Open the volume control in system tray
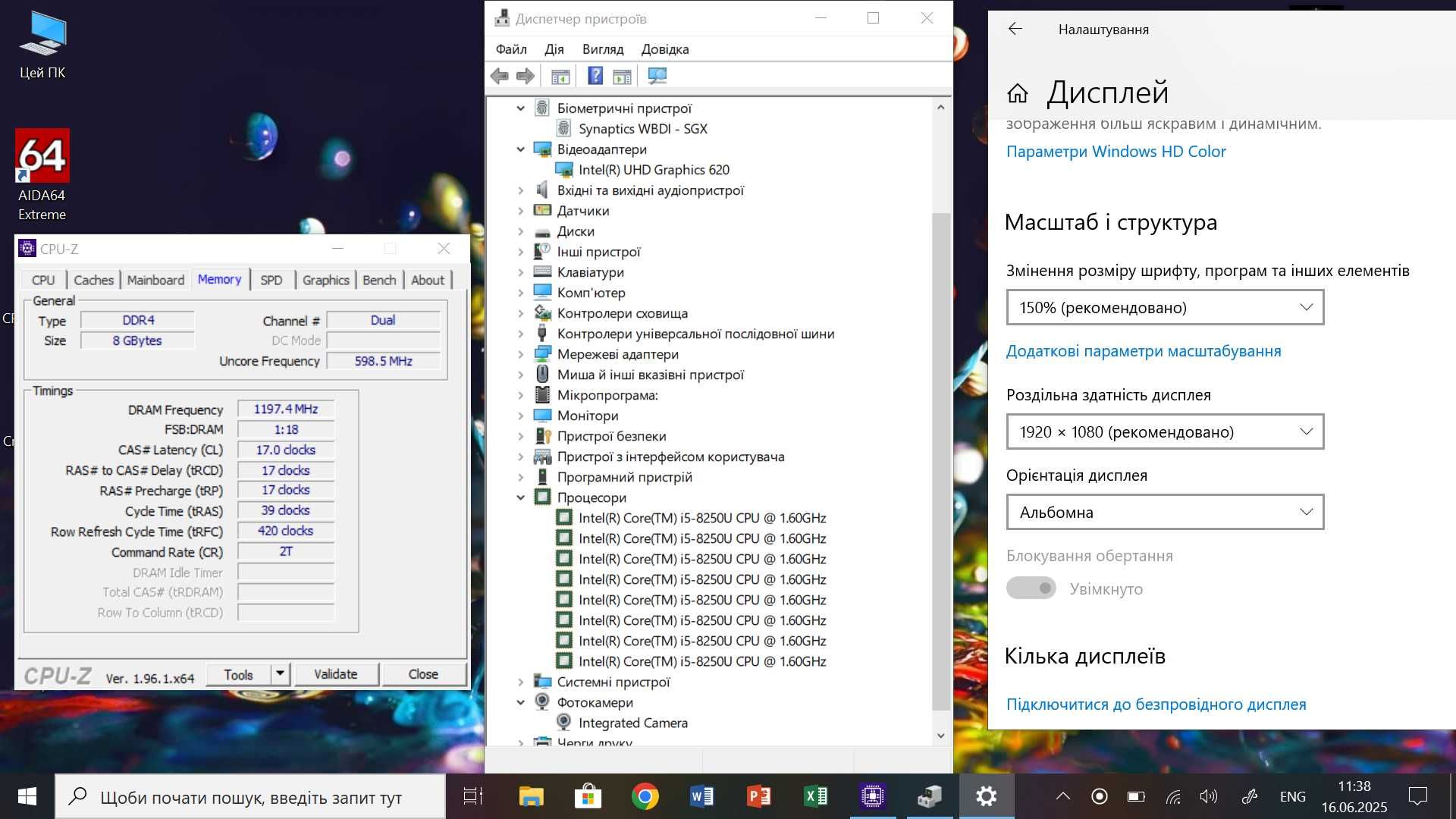Image resolution: width=1456 pixels, height=819 pixels. [x=1209, y=796]
